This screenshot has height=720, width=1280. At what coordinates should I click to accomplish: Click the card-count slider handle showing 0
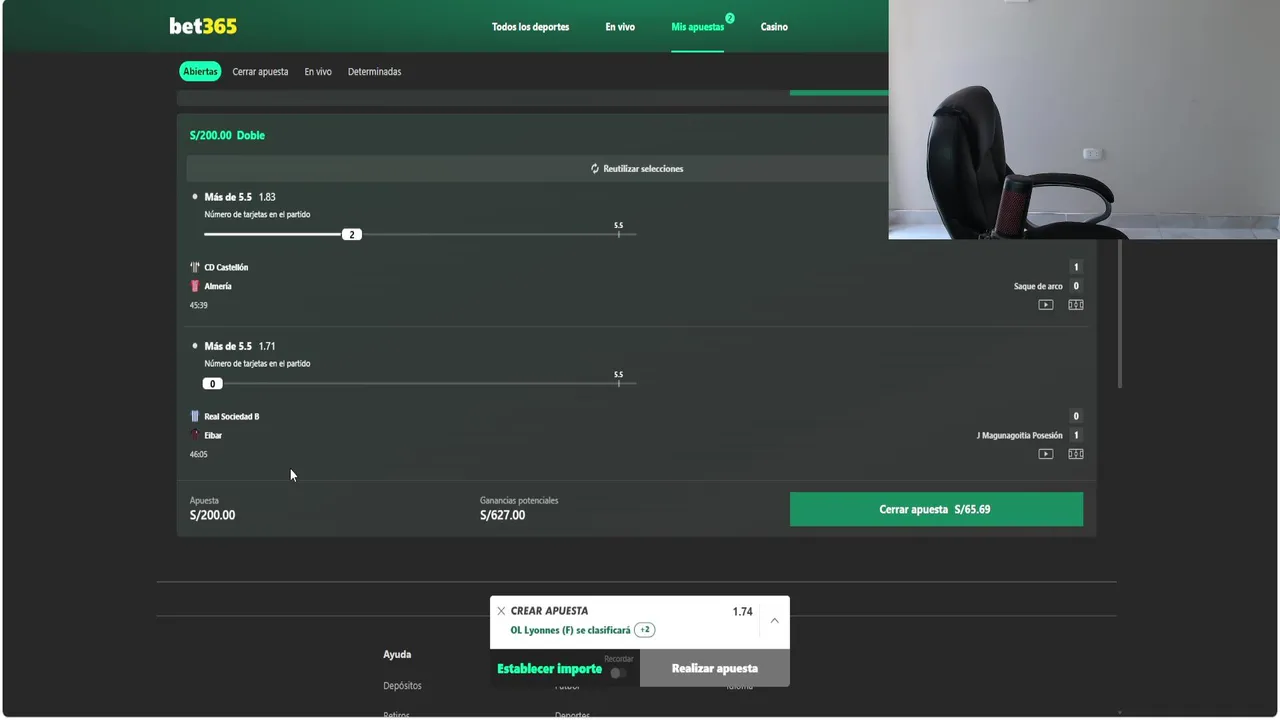[212, 384]
